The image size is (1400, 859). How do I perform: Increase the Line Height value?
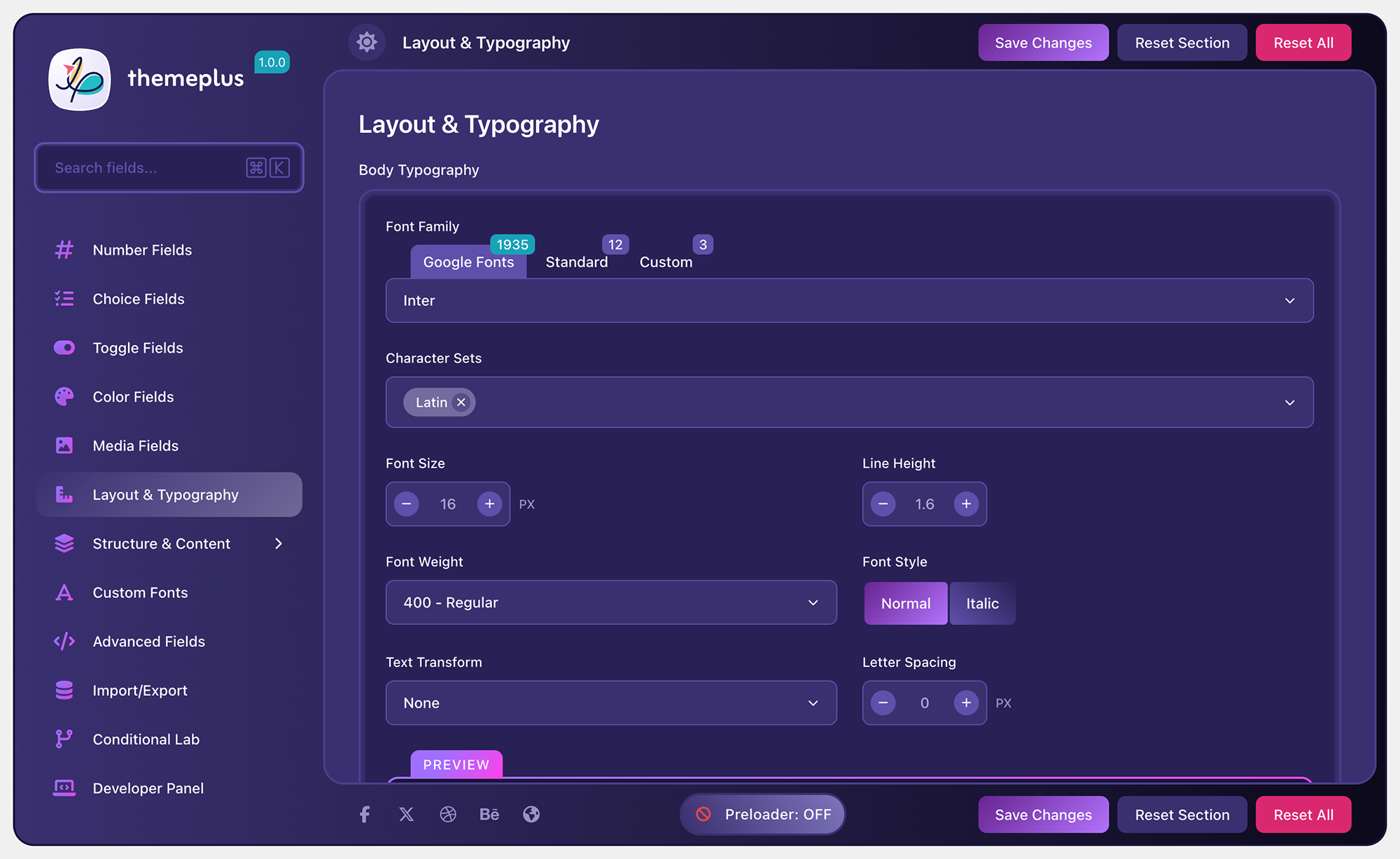[966, 504]
